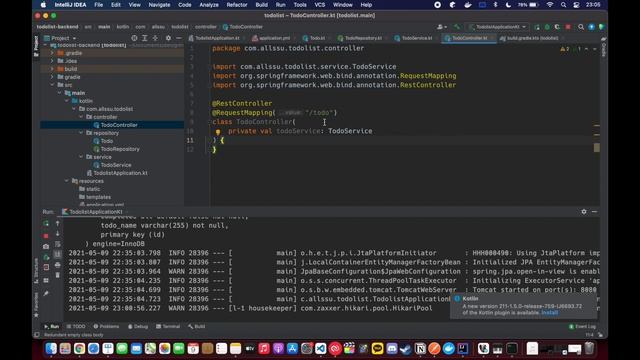Rerun the application in the Run panel
The width and height of the screenshot is (640, 360).
click(46, 223)
